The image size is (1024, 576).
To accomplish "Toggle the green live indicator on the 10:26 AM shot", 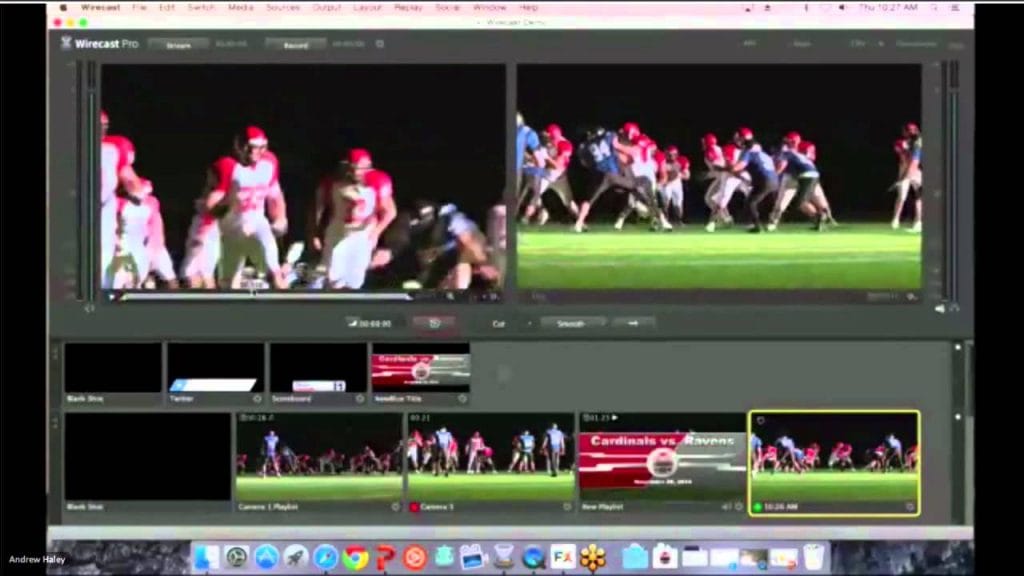I will tap(758, 504).
